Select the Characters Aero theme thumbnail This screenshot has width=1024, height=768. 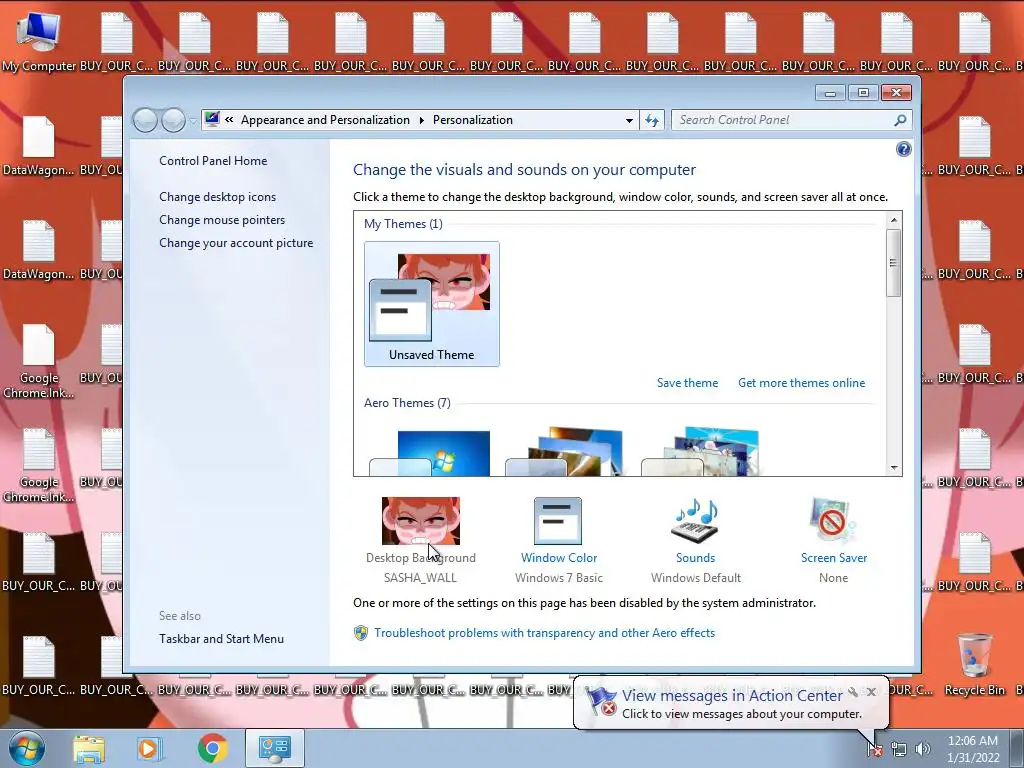pyautogui.click(x=699, y=452)
